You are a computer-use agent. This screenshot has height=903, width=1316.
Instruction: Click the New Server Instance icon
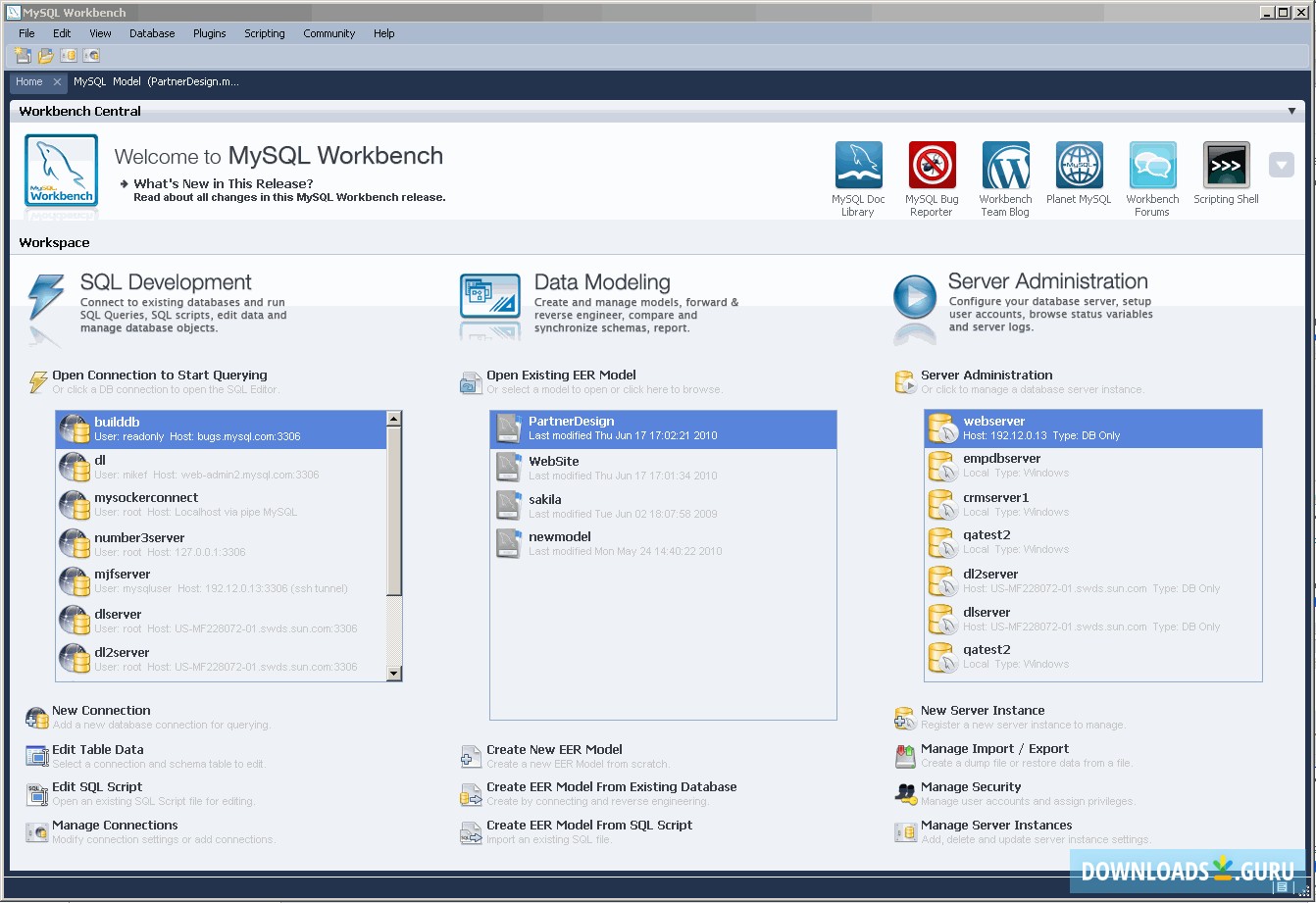pos(905,718)
